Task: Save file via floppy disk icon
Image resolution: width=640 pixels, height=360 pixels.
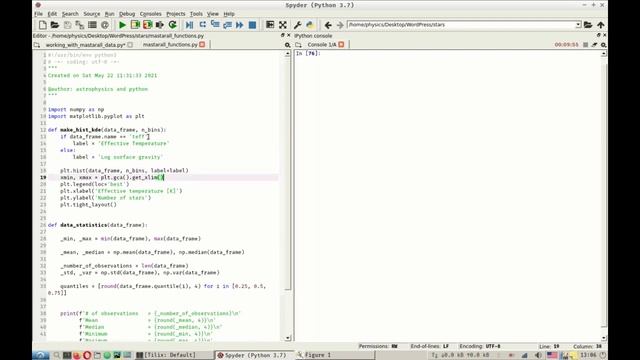Action: (x=67, y=25)
